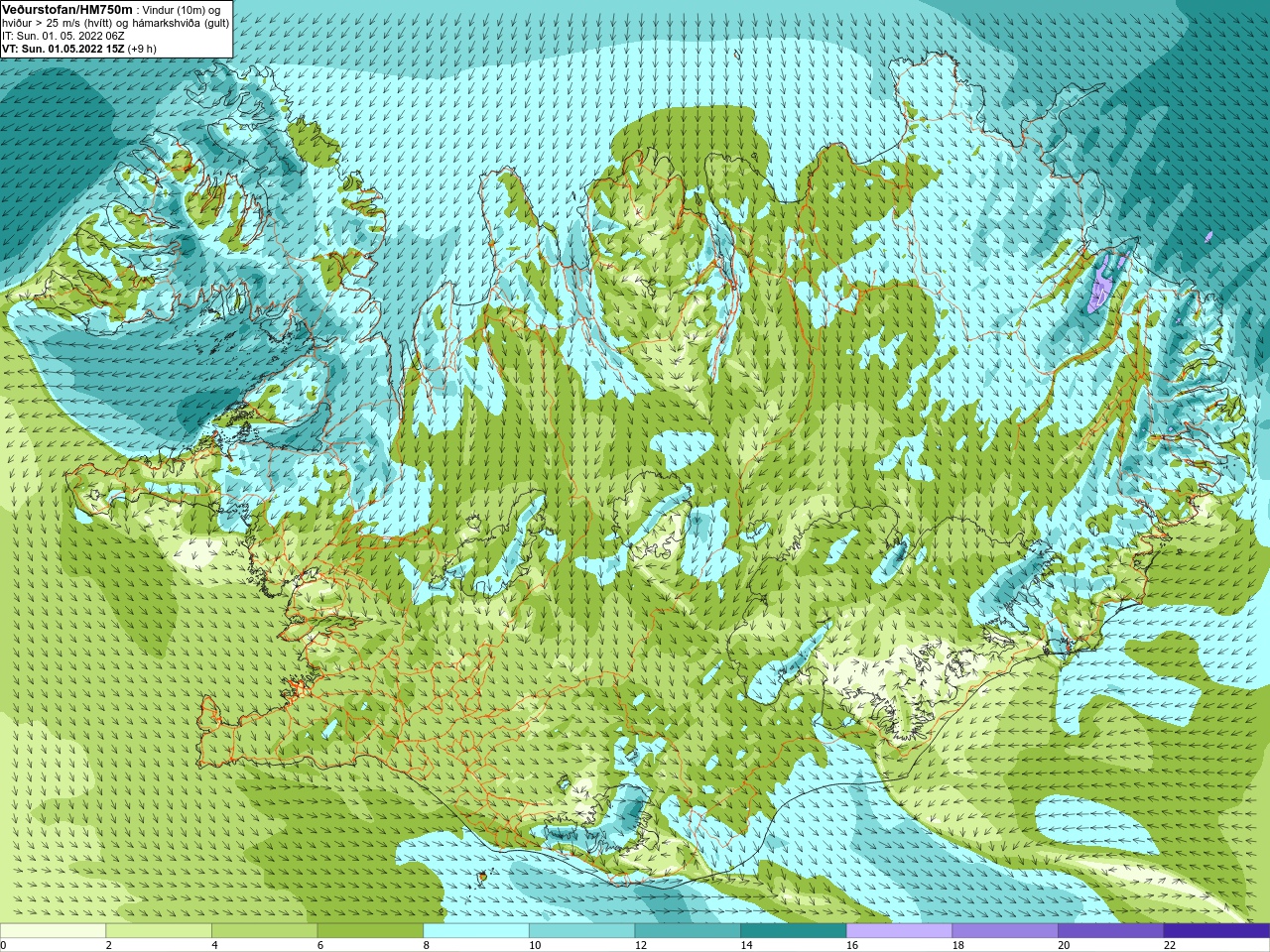Click the pale yellow 0–2 m/s legend swatch
Viewport: 1270px width, 952px height.
click(x=53, y=931)
